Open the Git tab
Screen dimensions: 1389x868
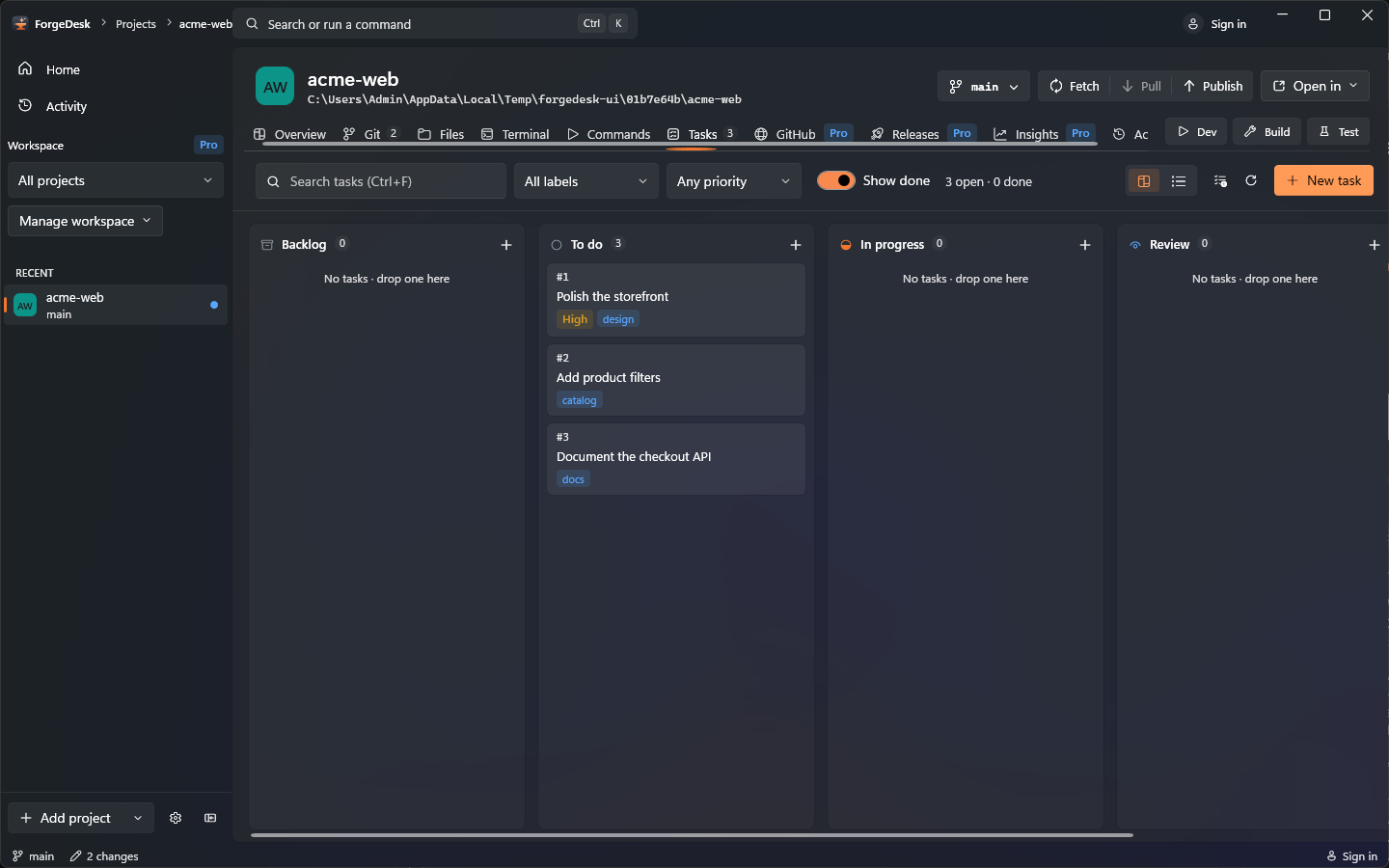point(370,134)
